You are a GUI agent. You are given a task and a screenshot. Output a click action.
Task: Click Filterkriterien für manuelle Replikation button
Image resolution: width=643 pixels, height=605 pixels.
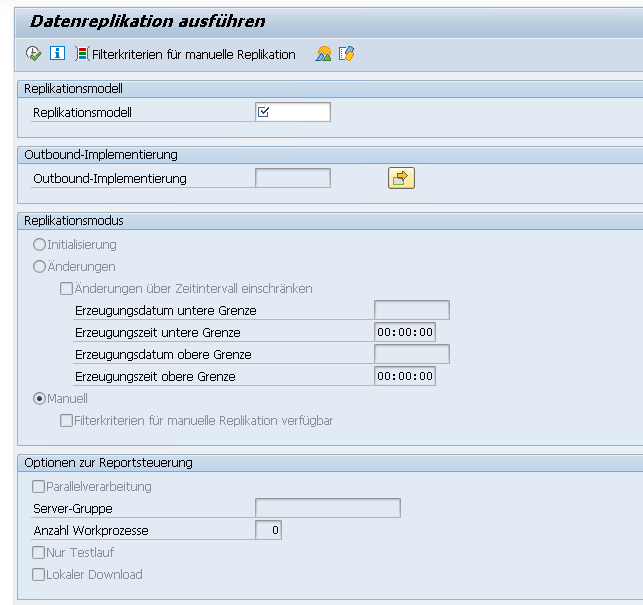[x=186, y=54]
